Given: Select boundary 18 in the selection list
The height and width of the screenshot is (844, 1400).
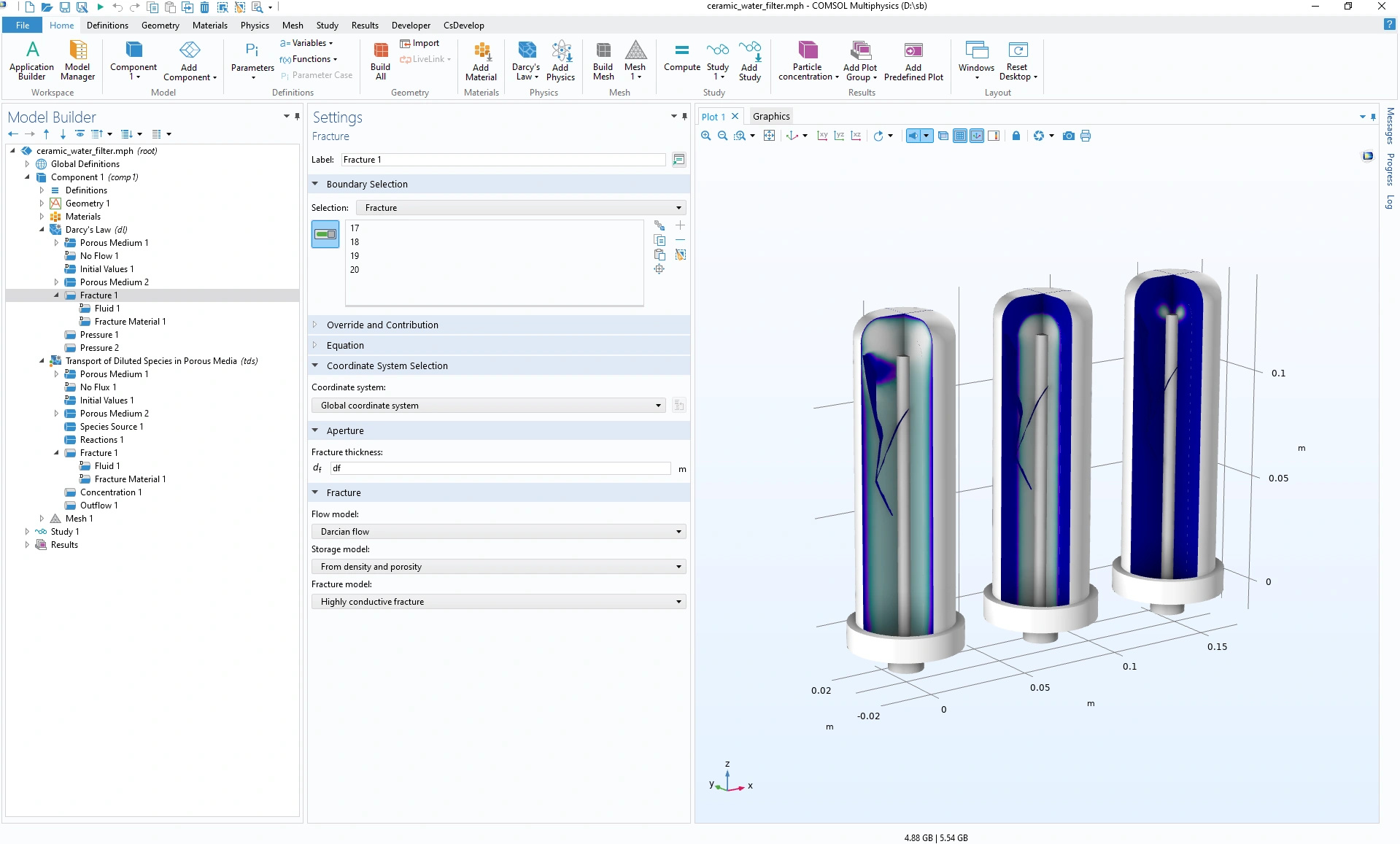Looking at the screenshot, I should 355,242.
